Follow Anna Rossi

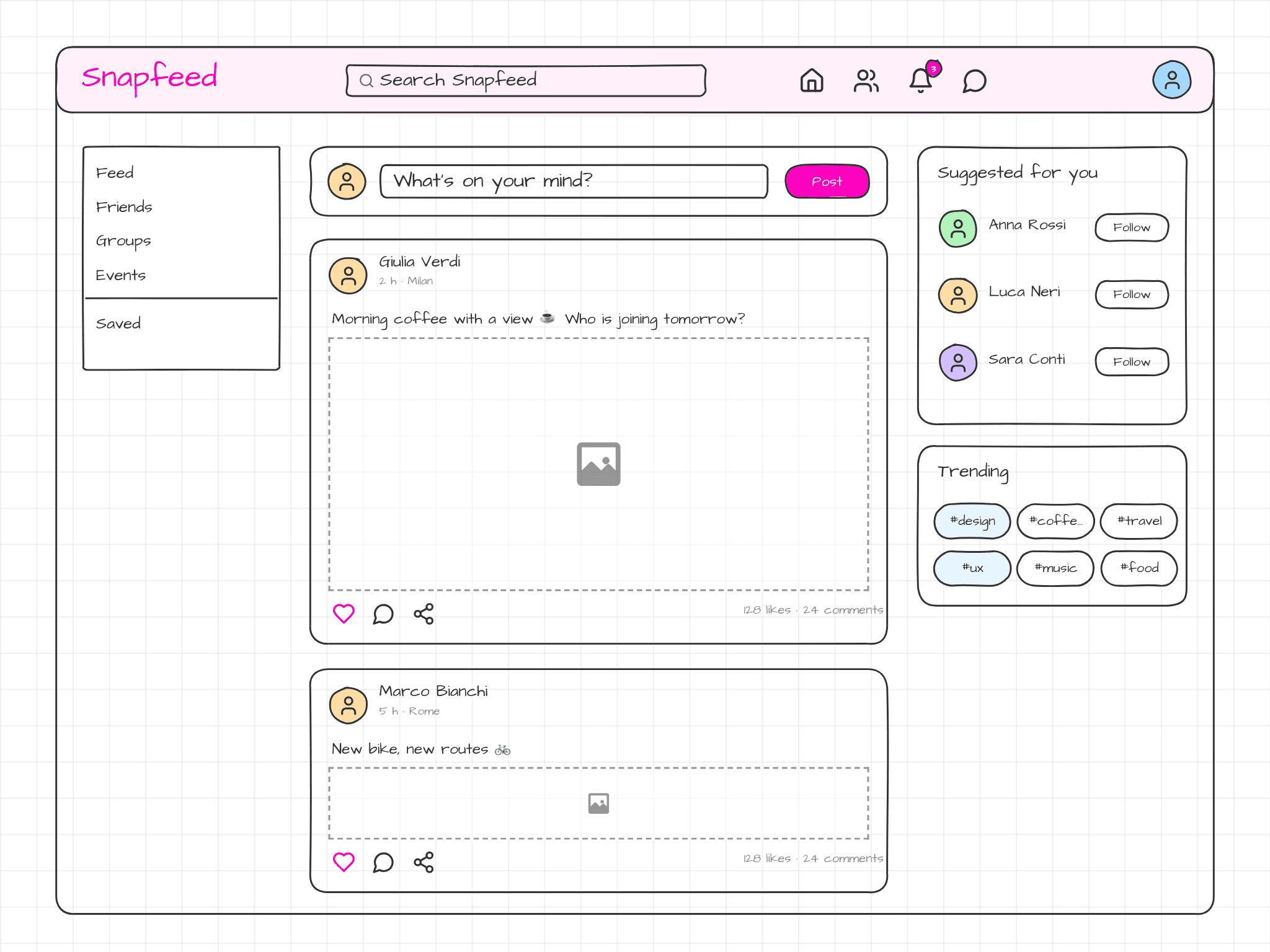[x=1132, y=227]
